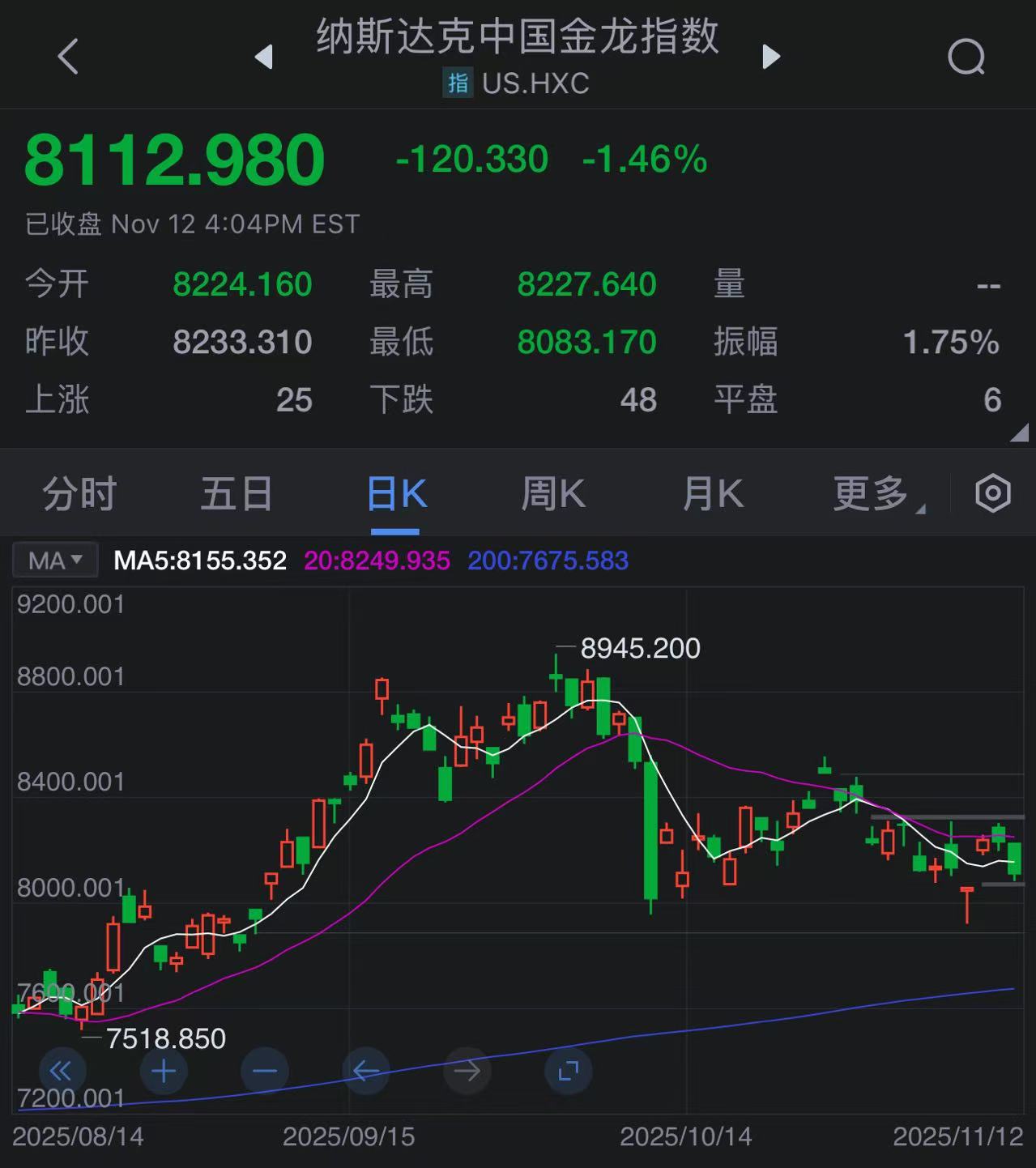
Task: Select the chart settings gear icon
Action: click(x=992, y=492)
